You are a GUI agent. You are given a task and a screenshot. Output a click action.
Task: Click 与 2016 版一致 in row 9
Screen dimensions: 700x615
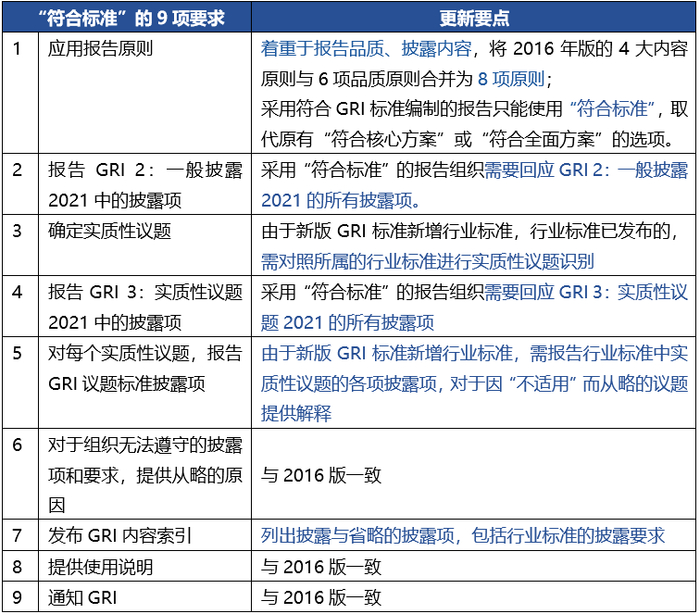(321, 598)
